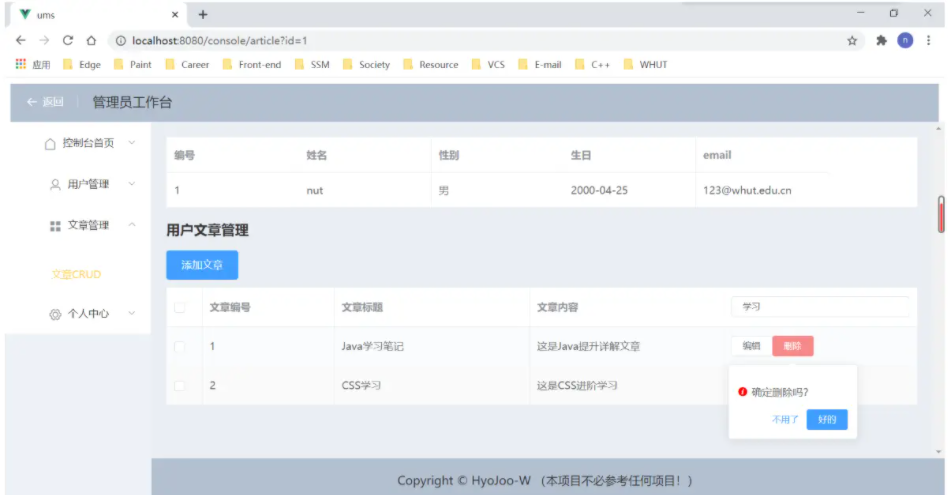Collapse the 文章管理 menu chevron
Viewport: 948px width, 495px height.
[x=132, y=225]
